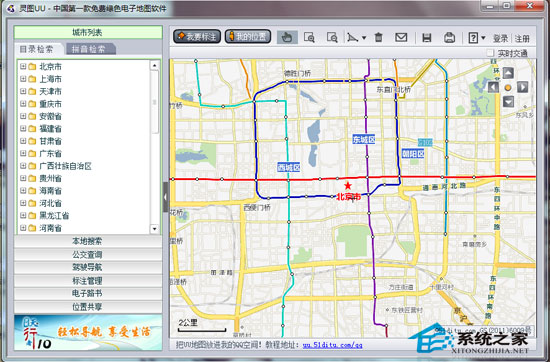Click the printer icon
The height and width of the screenshot is (362, 550).
449,38
